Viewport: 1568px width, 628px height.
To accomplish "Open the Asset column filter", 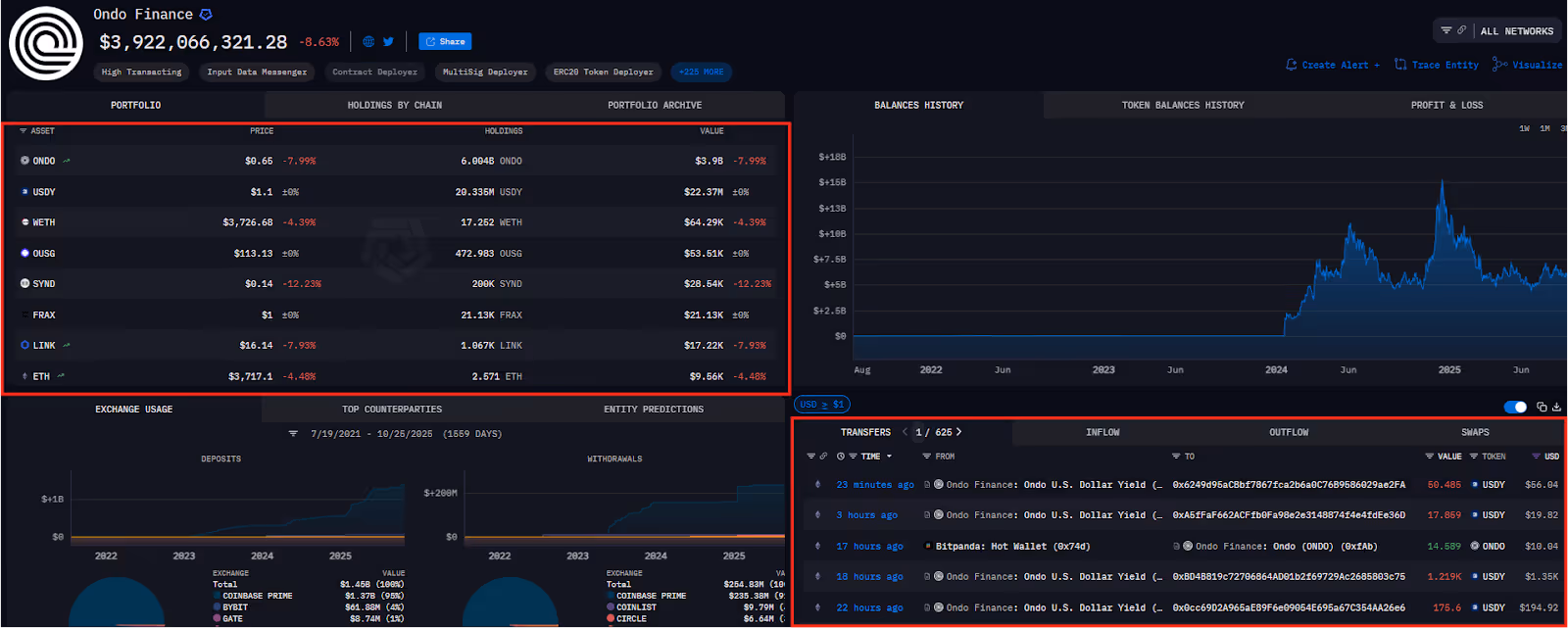I will coord(23,130).
